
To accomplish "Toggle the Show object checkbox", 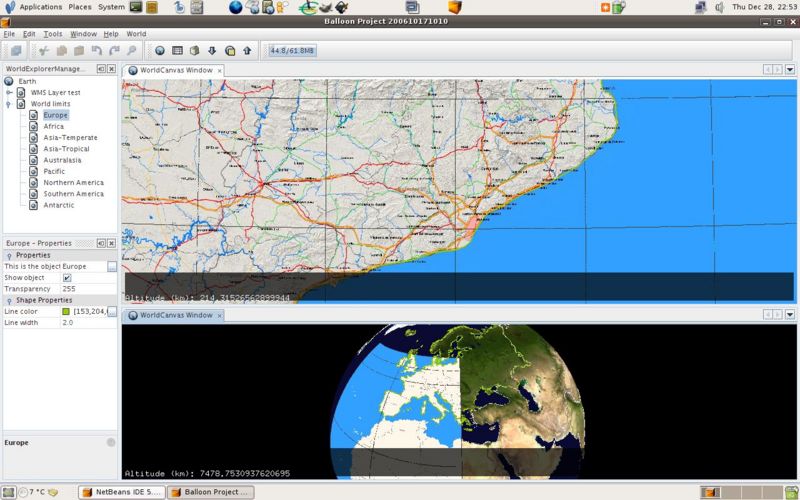I will coord(67,278).
